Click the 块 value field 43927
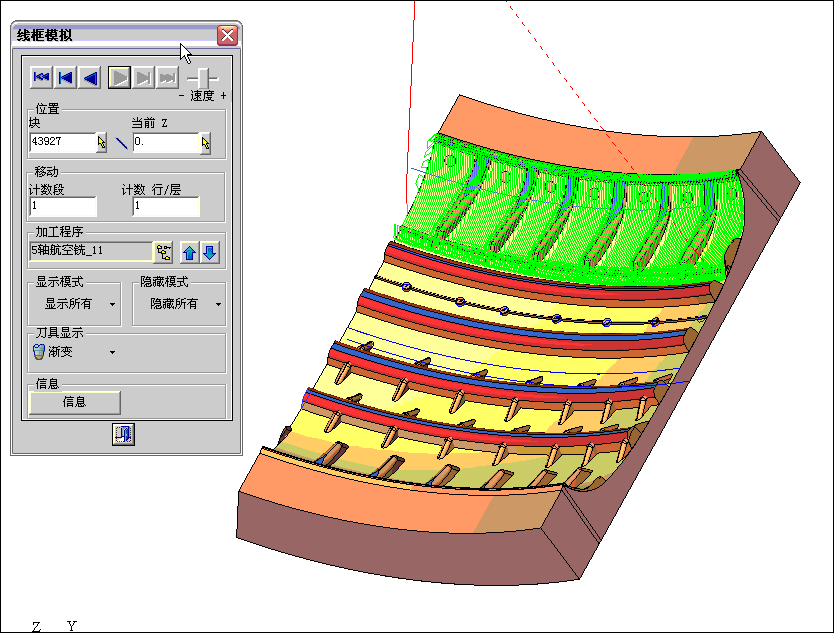 [x=62, y=142]
